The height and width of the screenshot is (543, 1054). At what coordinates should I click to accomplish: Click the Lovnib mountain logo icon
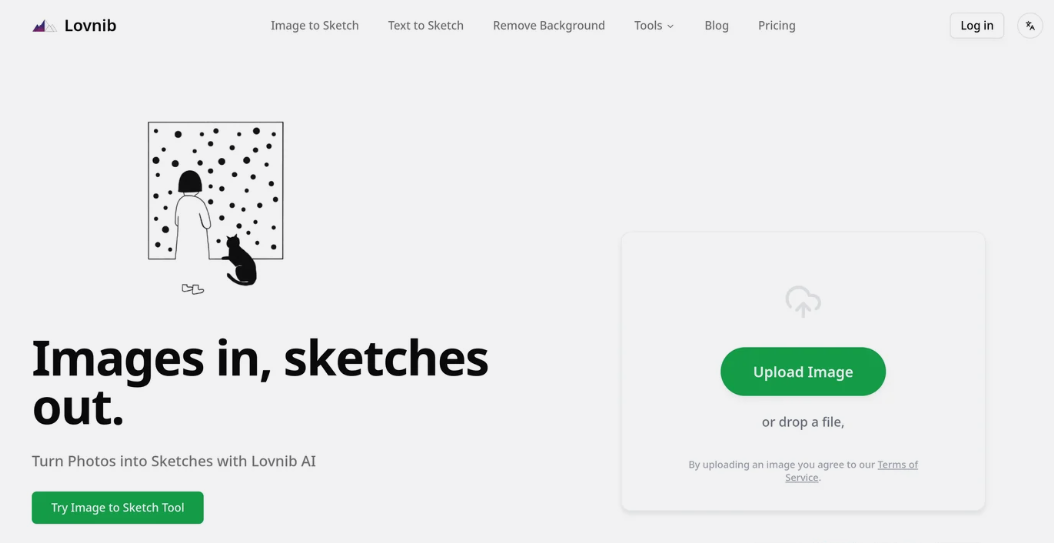pyautogui.click(x=44, y=26)
